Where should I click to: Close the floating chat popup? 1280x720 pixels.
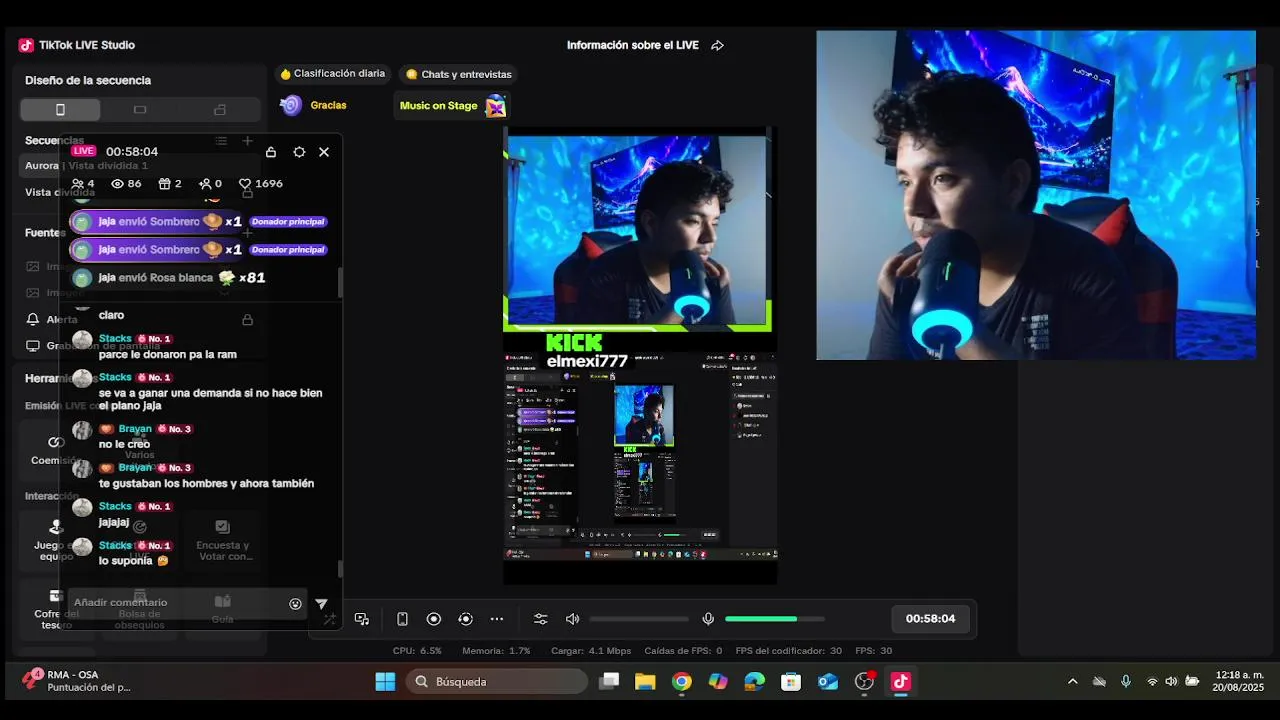(x=324, y=152)
